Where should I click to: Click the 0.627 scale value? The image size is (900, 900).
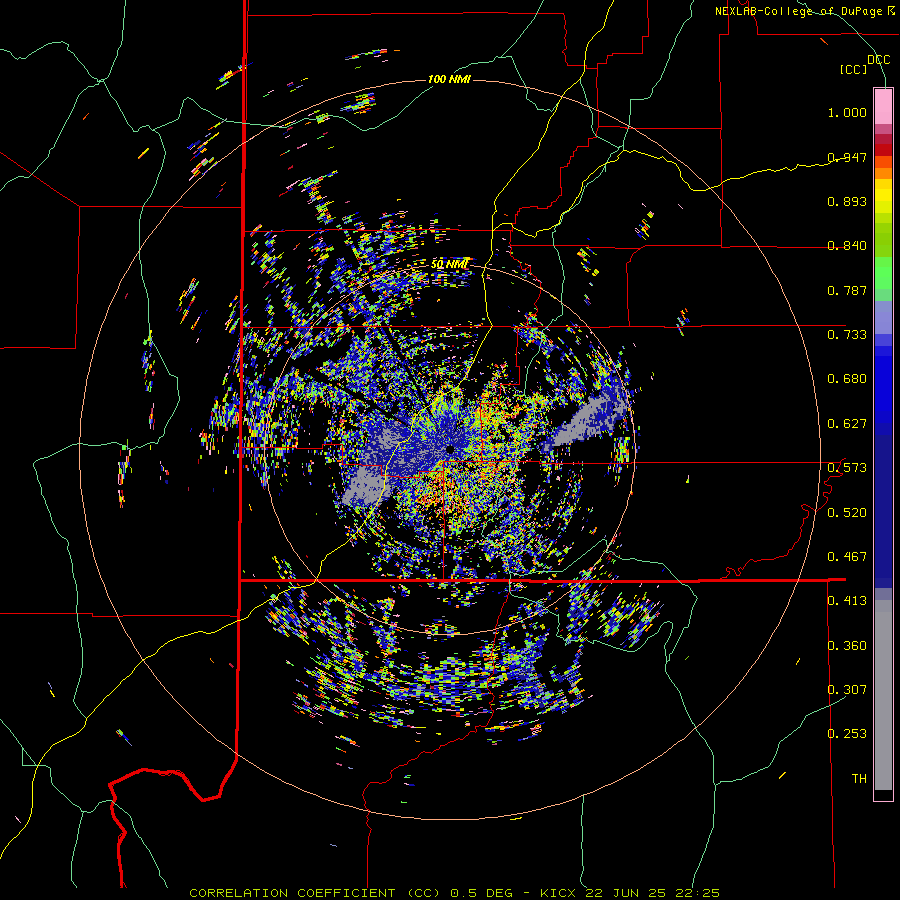tap(847, 423)
